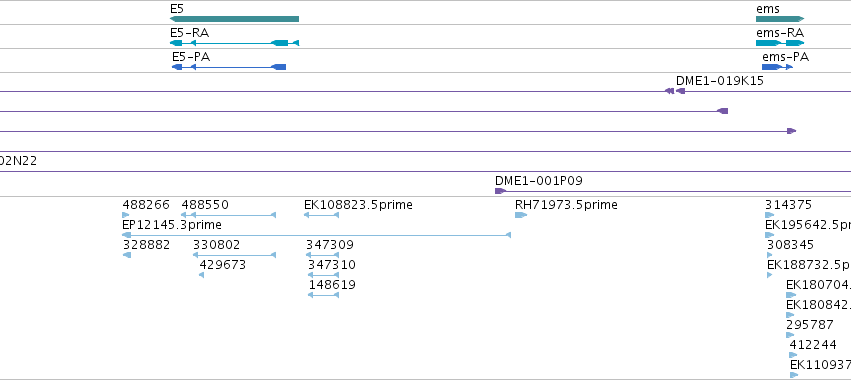Click the RH71973.5prime arrow marker
This screenshot has height=380, width=851.
pos(521,215)
